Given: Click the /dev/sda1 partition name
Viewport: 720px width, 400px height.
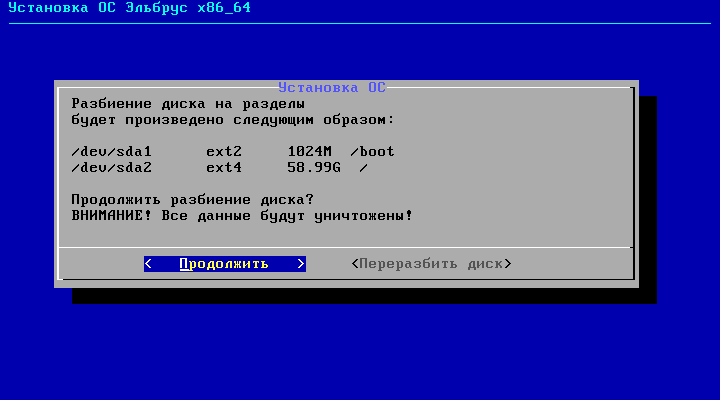Looking at the screenshot, I should point(112,152).
